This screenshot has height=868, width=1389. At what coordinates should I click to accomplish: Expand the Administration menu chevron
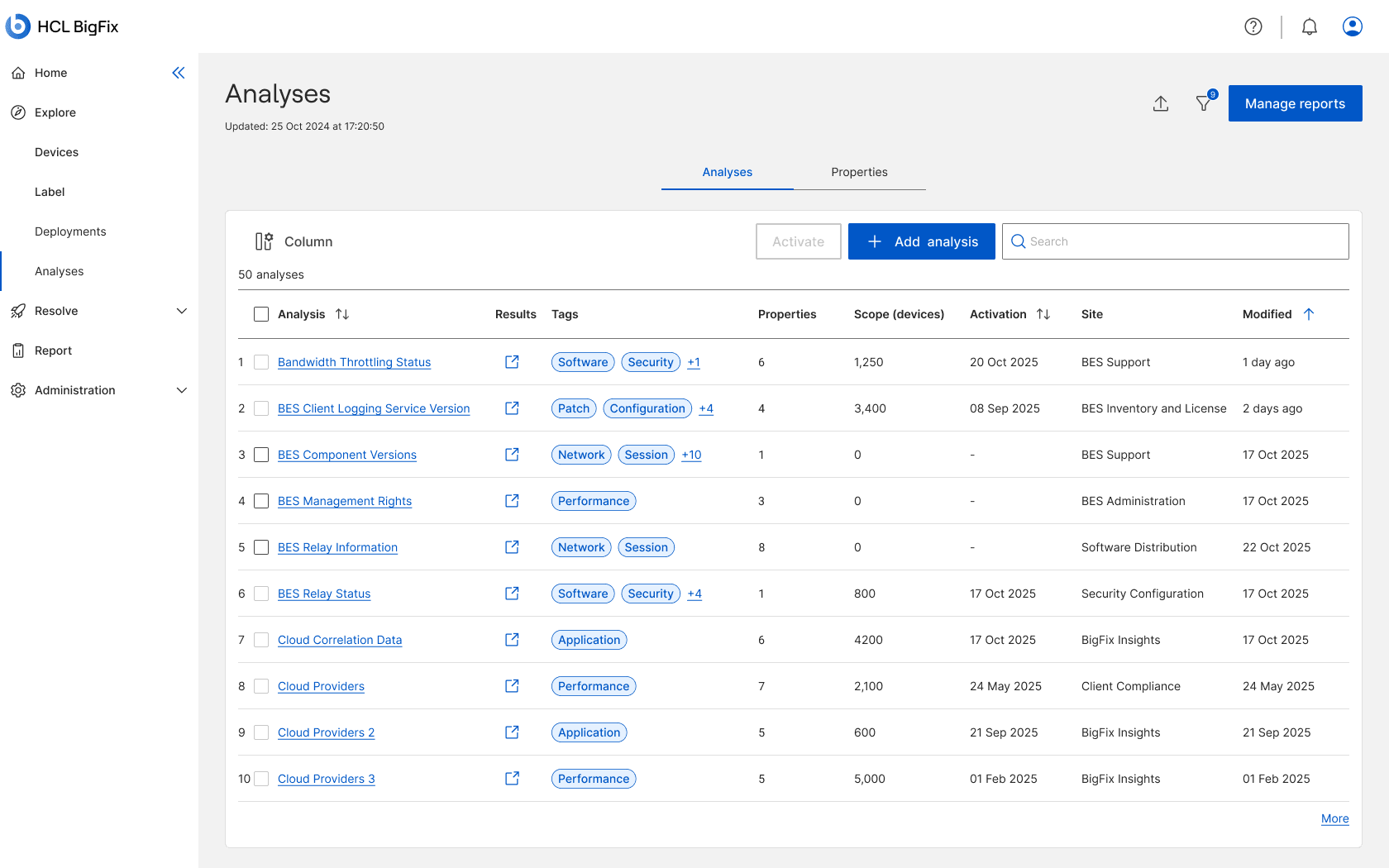[x=182, y=390]
